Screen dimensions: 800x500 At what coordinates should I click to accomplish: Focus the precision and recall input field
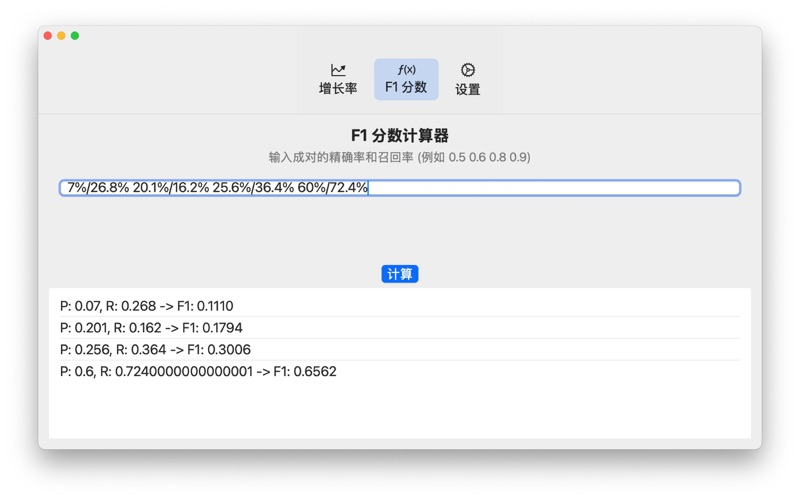click(x=550, y=188)
